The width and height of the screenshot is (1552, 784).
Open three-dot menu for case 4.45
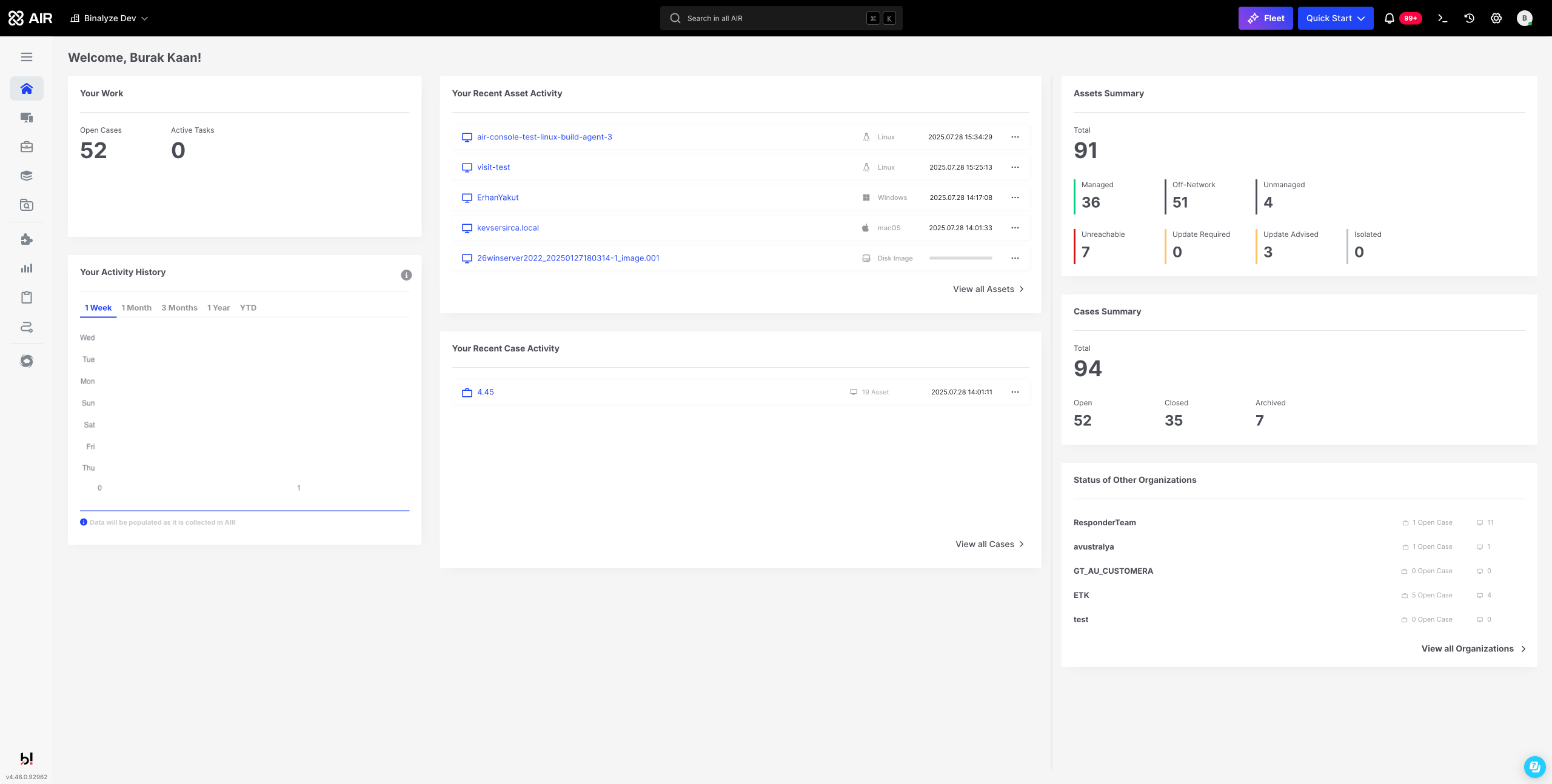[1015, 392]
